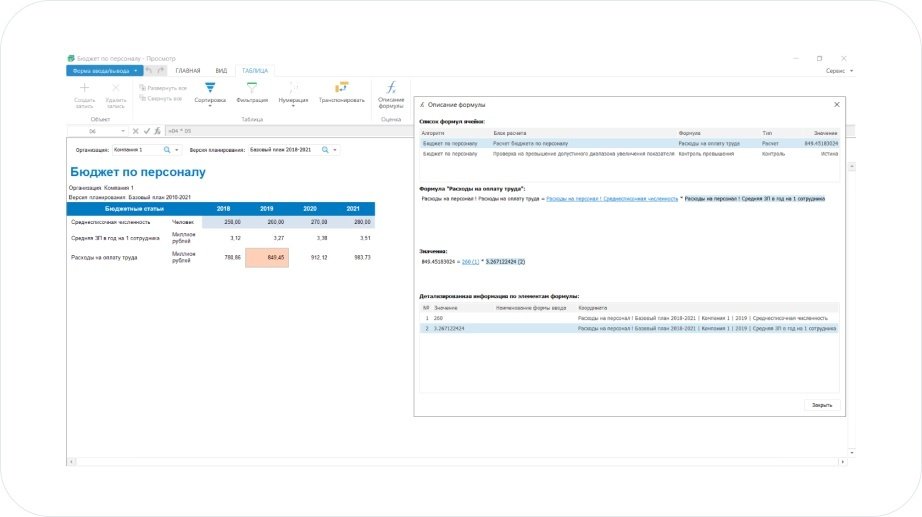Click Свернуть все in the ribbon

pyautogui.click(x=161, y=98)
